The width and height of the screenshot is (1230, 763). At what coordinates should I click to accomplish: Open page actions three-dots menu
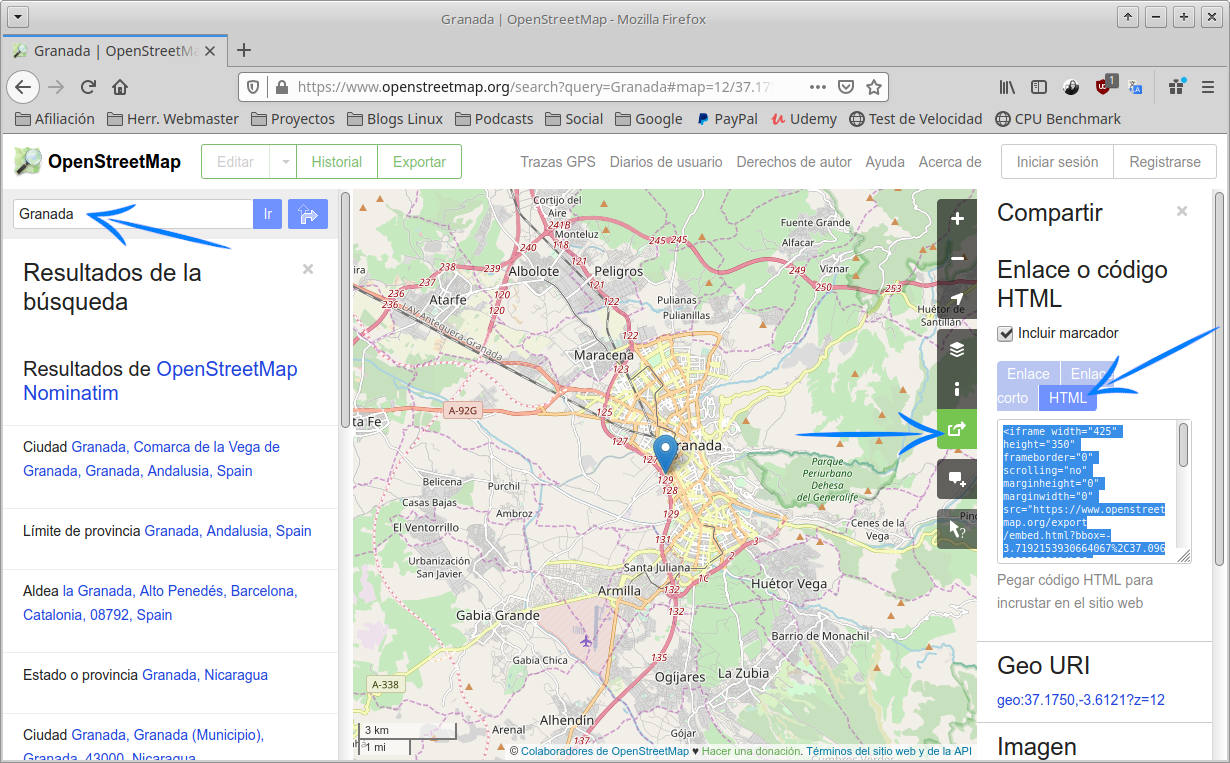(818, 87)
